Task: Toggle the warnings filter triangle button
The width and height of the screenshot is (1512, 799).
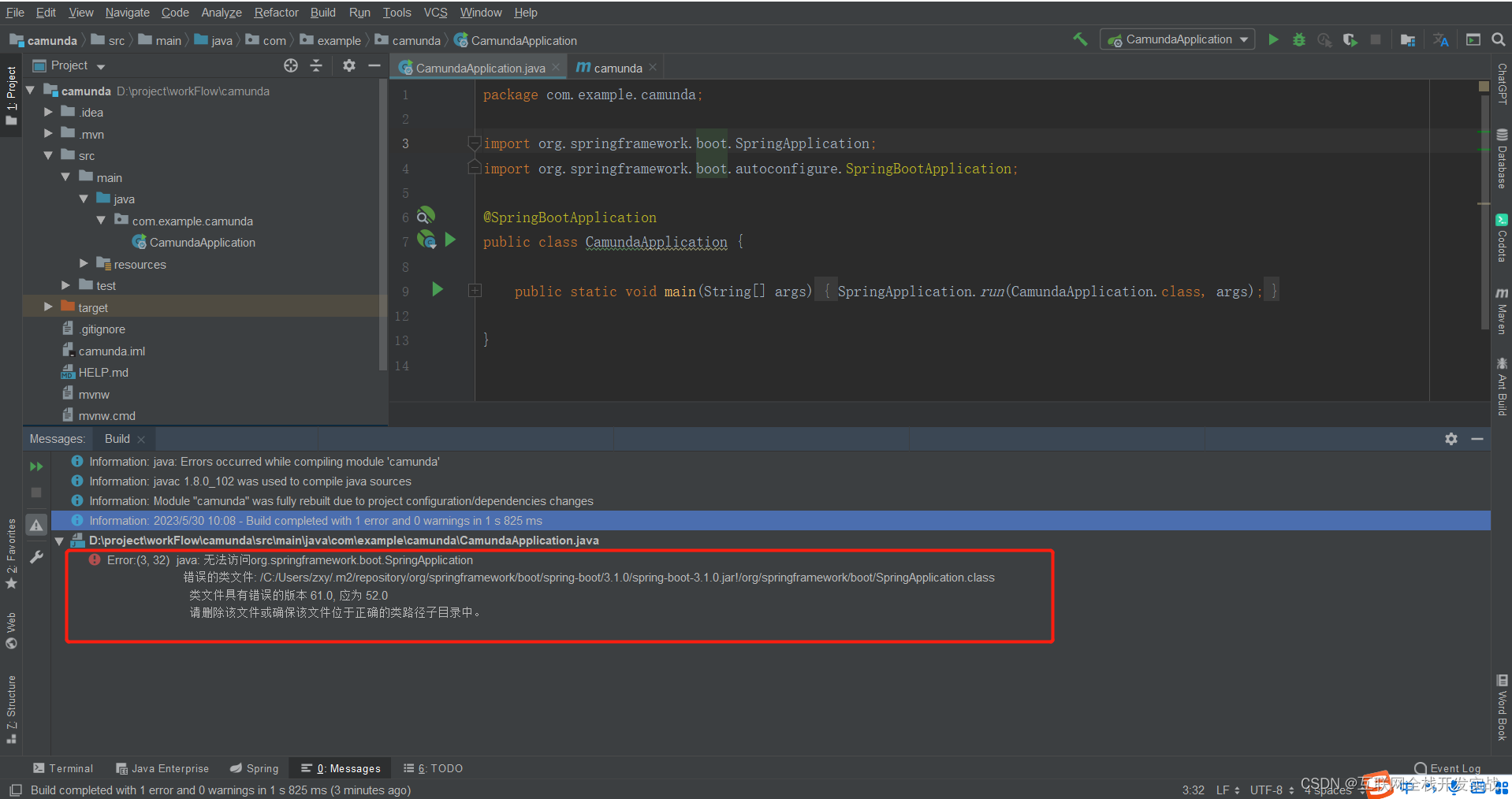Action: tap(36, 525)
